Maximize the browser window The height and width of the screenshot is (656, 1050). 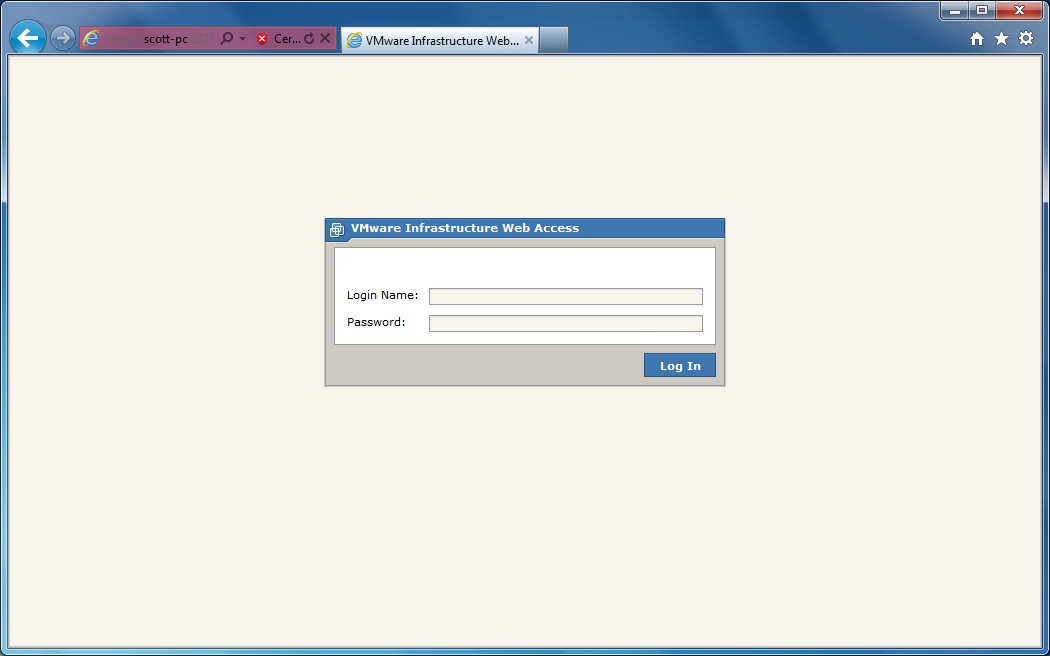[x=982, y=10]
